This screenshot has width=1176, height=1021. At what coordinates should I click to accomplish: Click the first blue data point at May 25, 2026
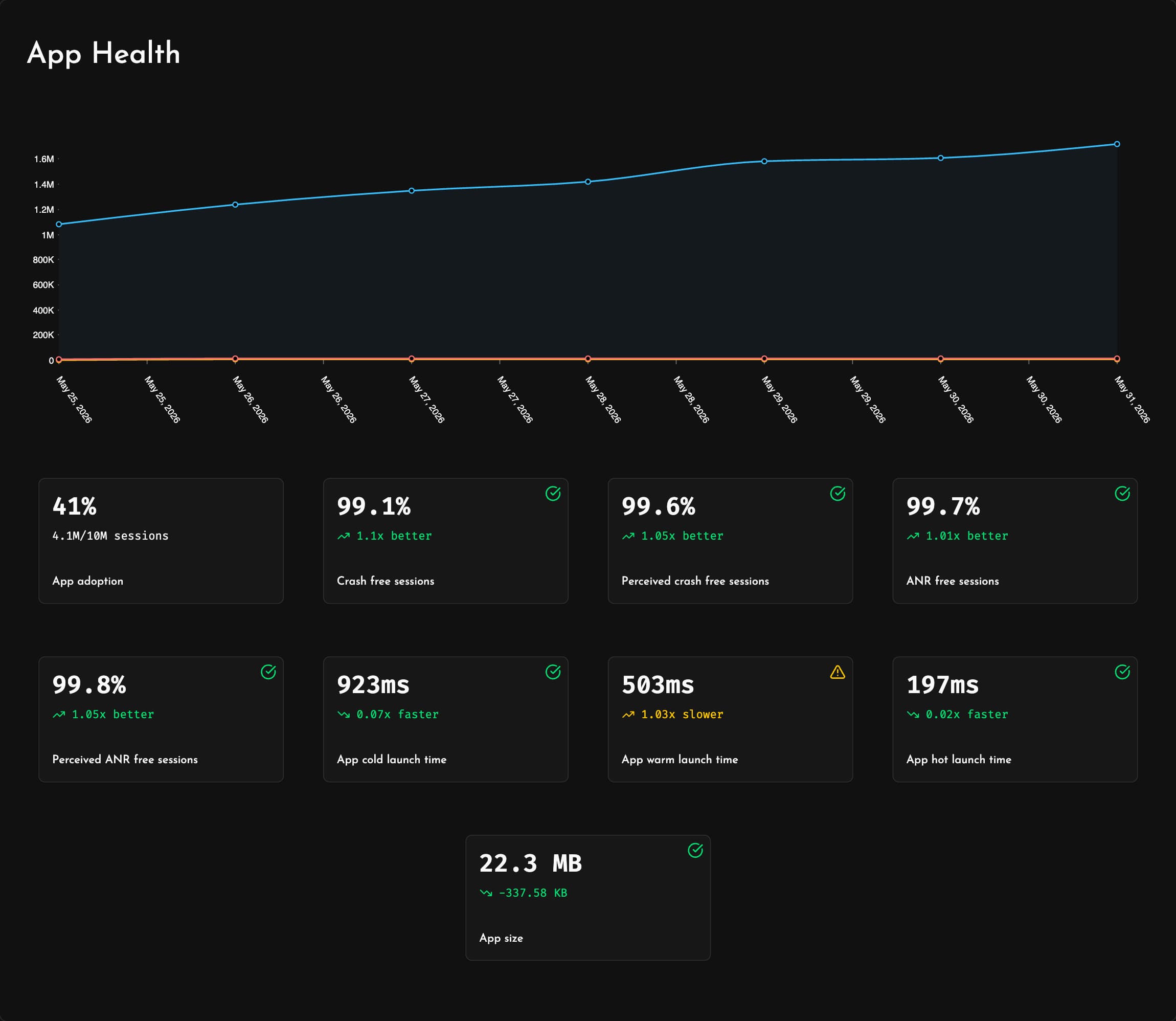click(59, 225)
